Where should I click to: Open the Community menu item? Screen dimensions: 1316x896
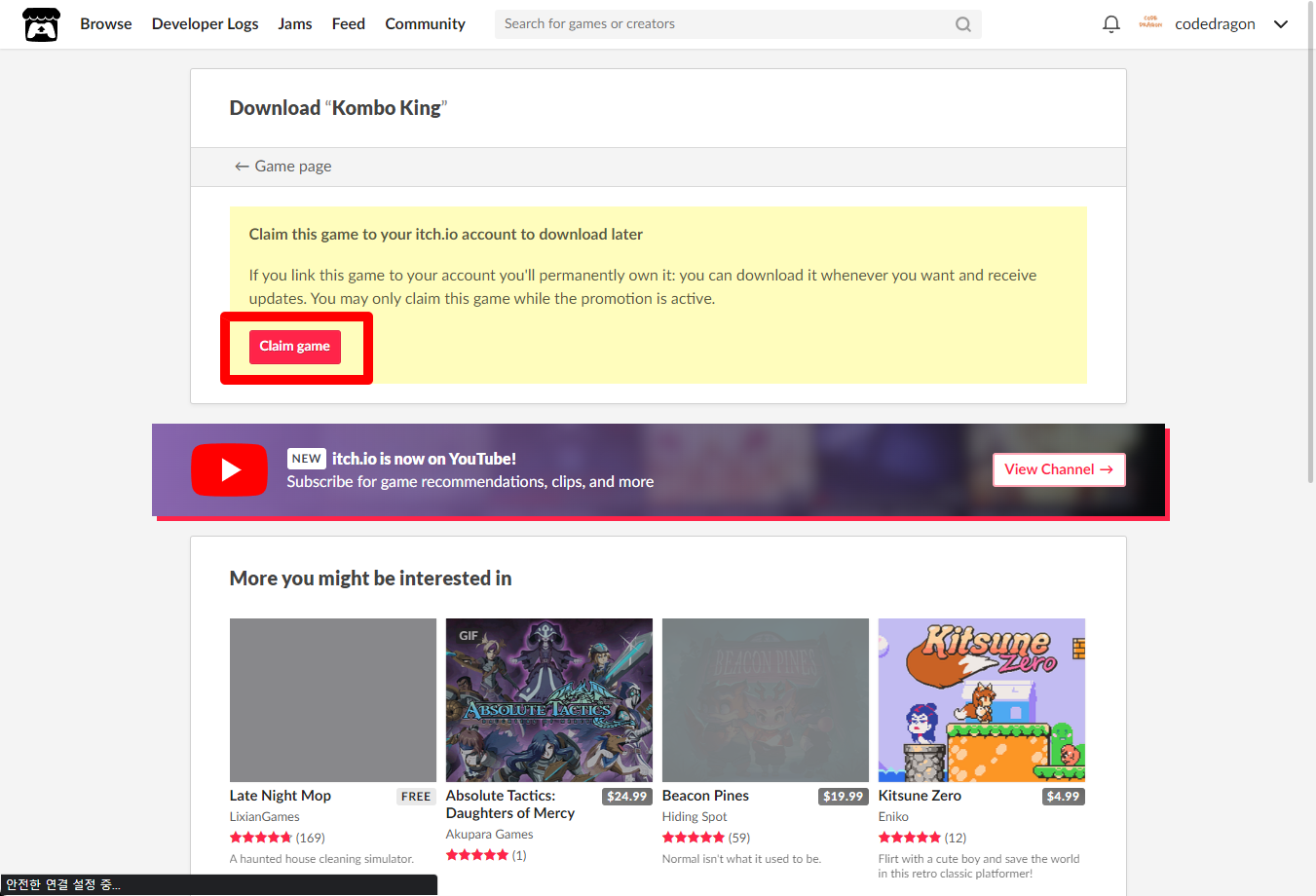click(425, 24)
